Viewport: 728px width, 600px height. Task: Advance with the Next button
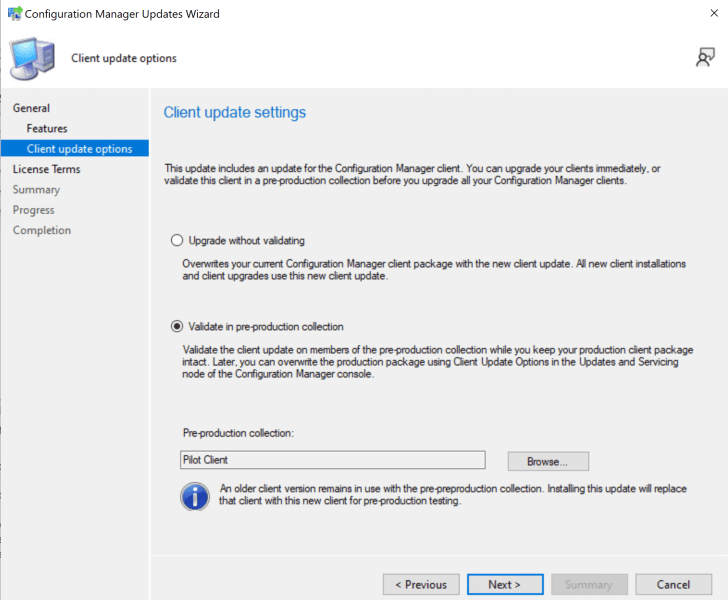point(505,584)
